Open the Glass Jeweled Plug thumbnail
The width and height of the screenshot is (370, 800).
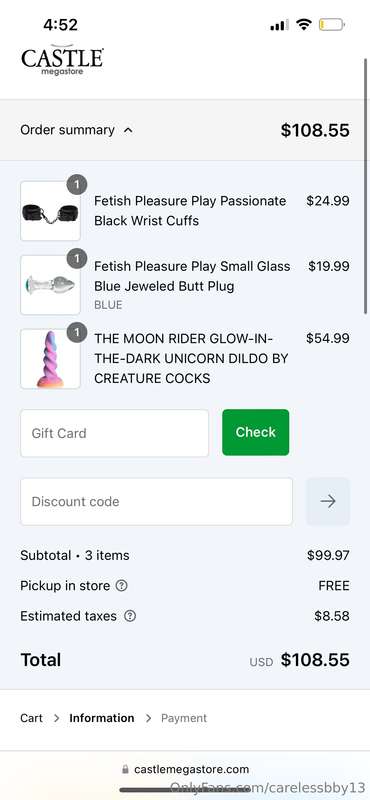coord(51,285)
